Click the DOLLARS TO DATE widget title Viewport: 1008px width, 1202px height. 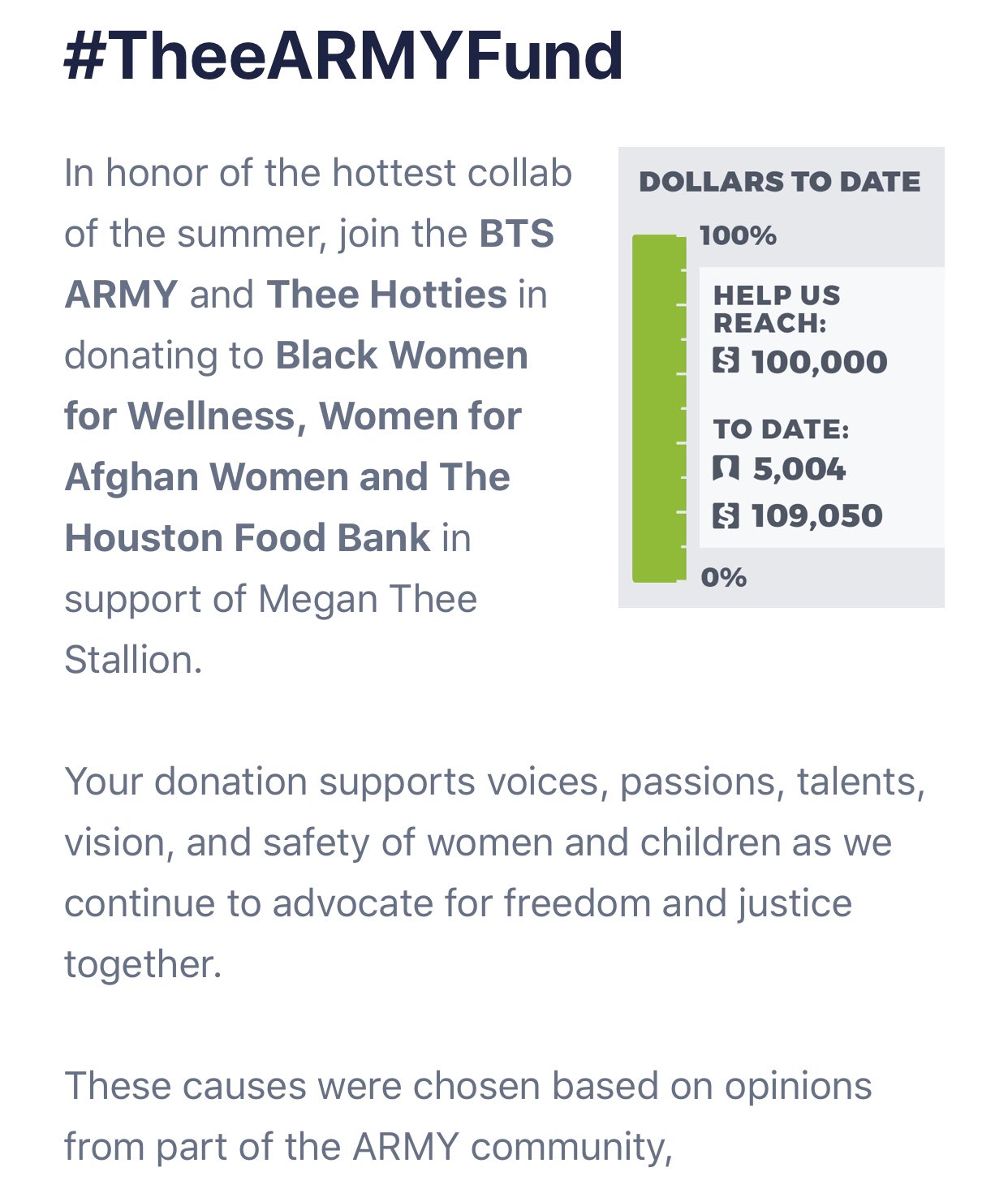780,182
